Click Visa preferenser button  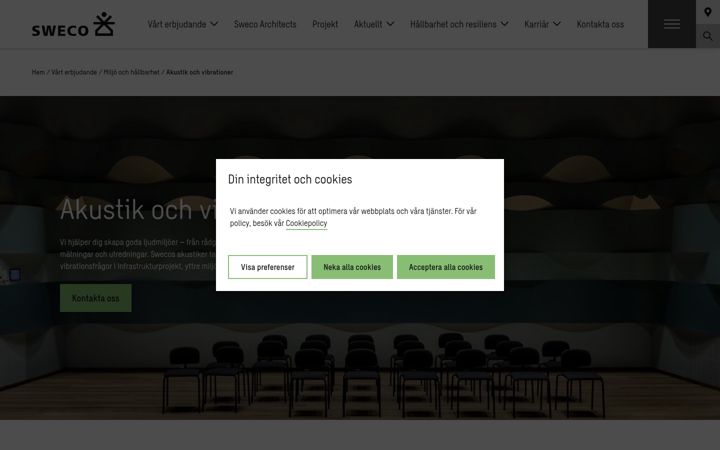pyautogui.click(x=268, y=267)
